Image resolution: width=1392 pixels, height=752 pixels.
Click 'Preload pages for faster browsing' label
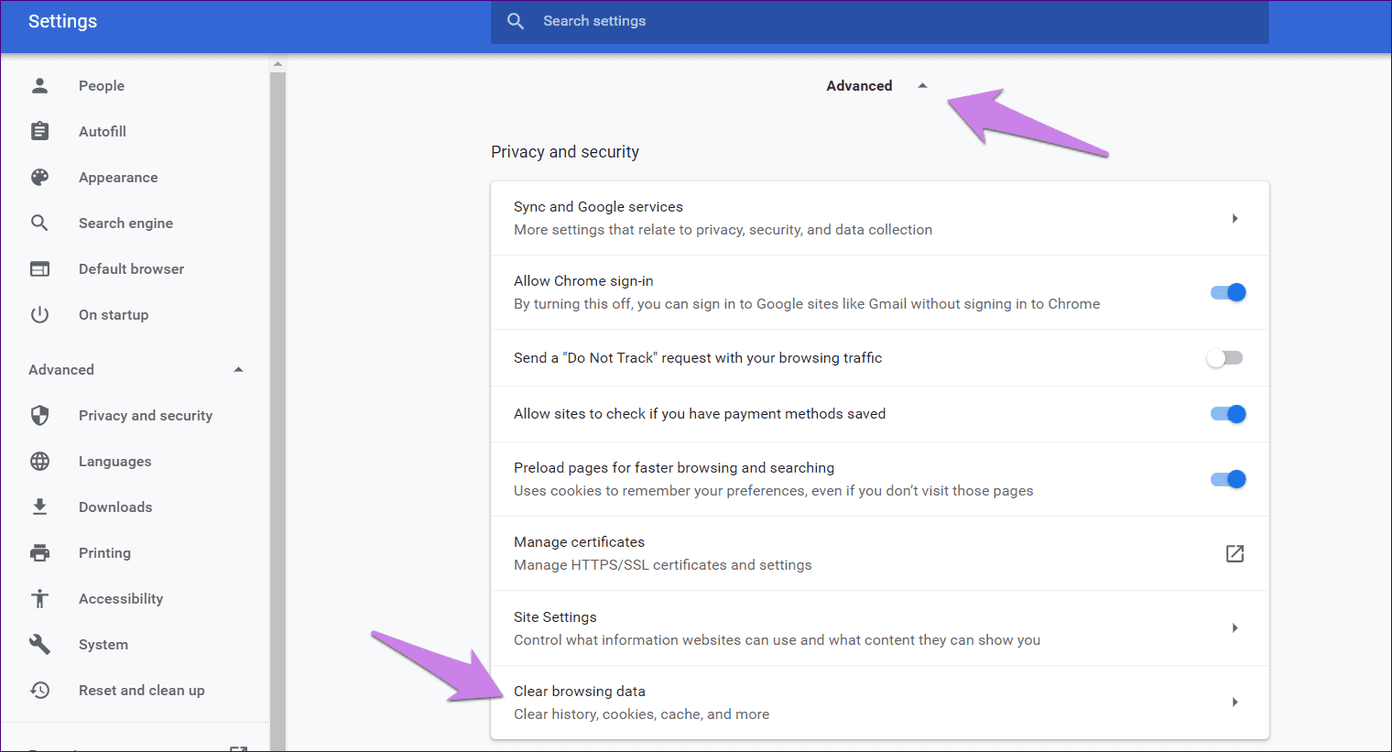coord(674,468)
